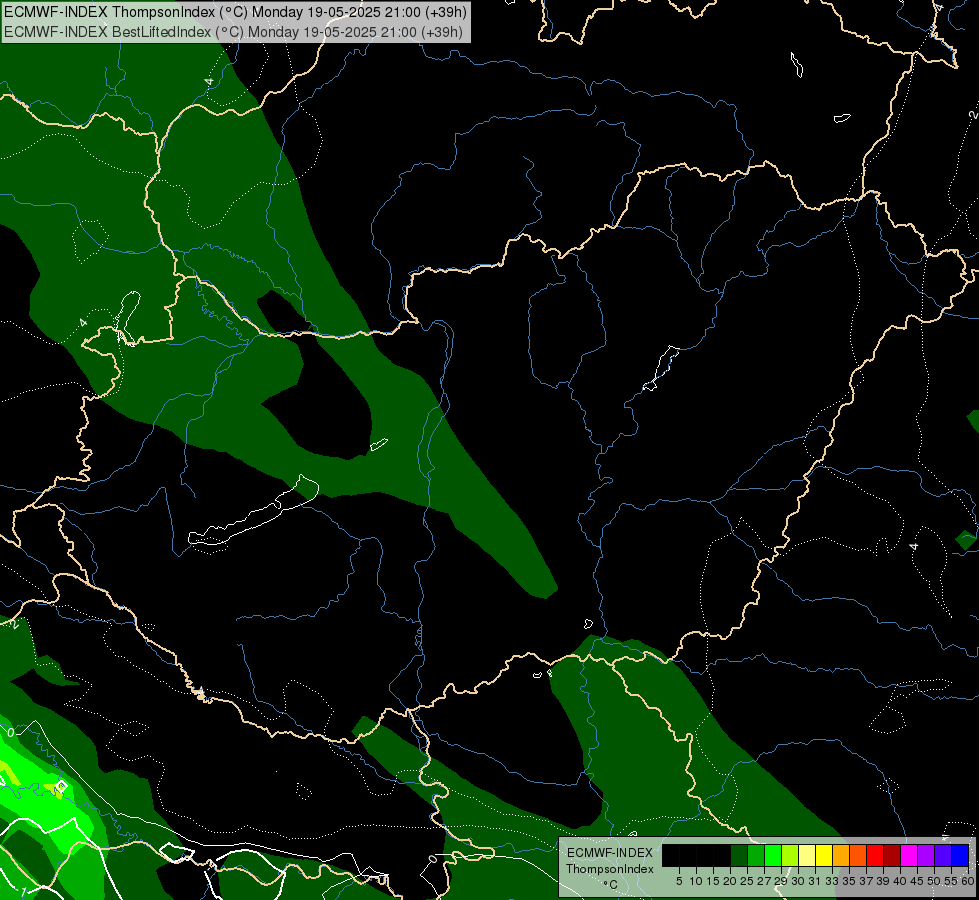Click the legend label 'ThompsonIndex'
Image resolution: width=979 pixels, height=900 pixels.
coord(610,869)
